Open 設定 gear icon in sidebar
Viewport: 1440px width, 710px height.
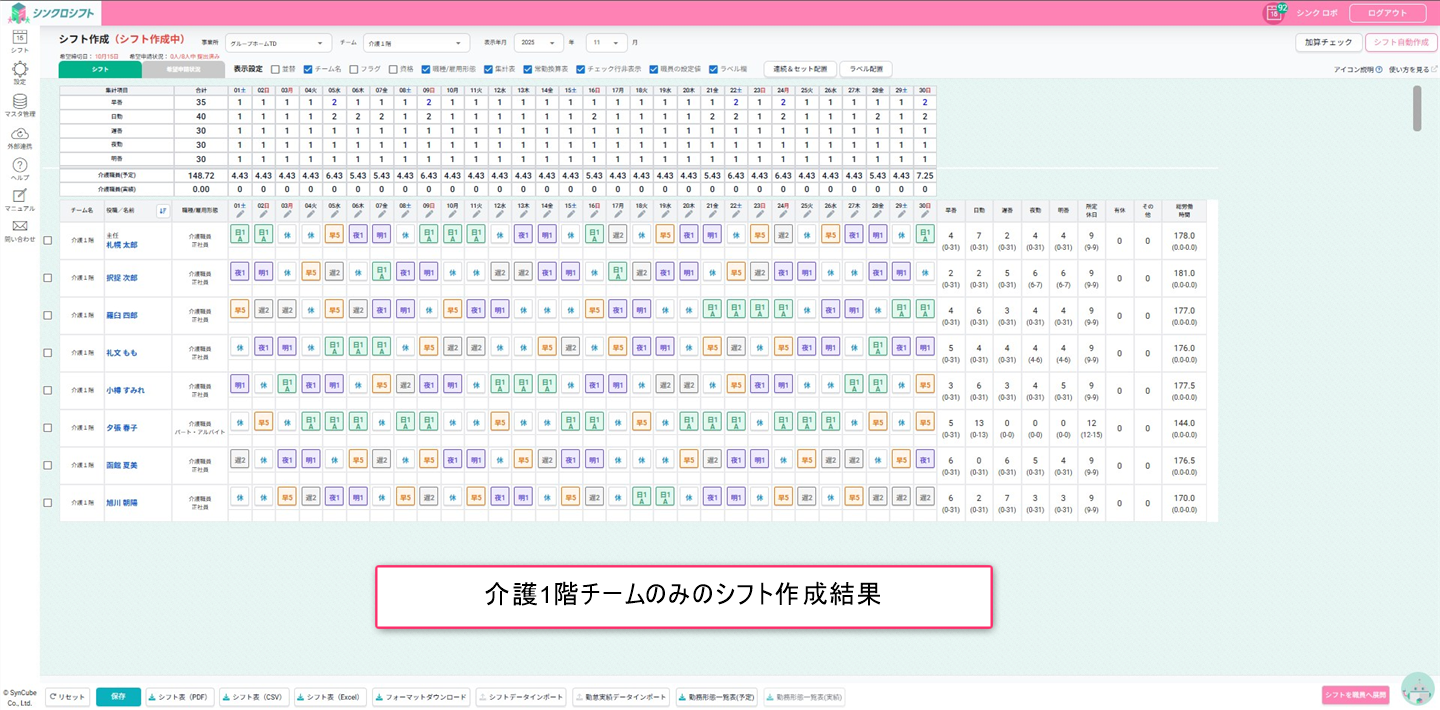point(19,69)
